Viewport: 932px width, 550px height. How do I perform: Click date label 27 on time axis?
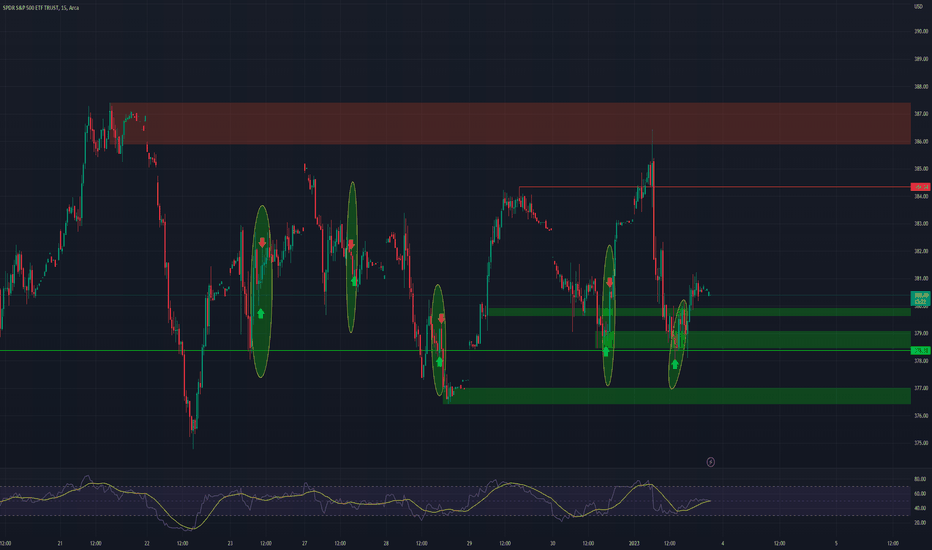click(304, 543)
